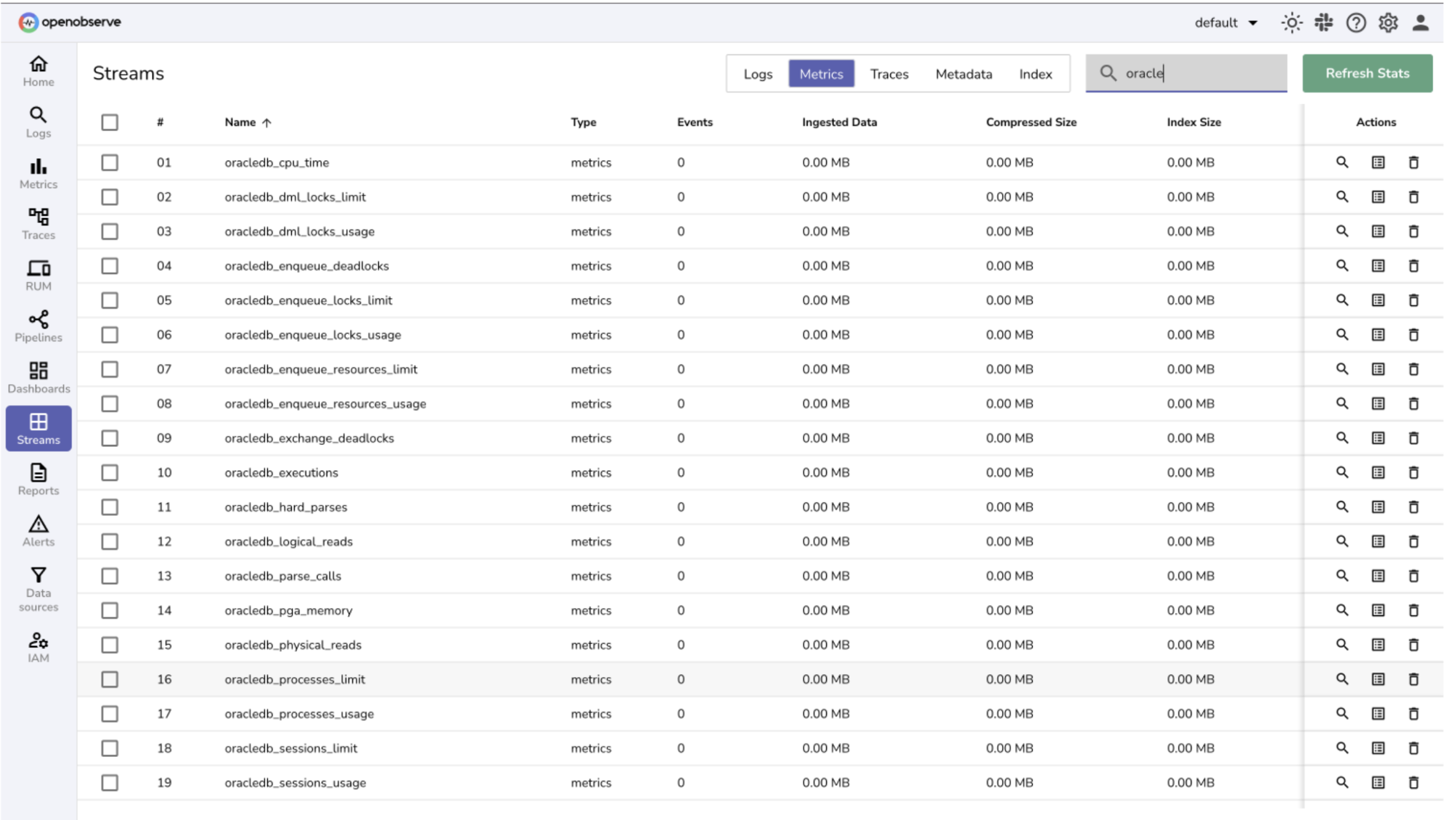Delete oracledb_executions using the trash icon

[x=1414, y=473]
